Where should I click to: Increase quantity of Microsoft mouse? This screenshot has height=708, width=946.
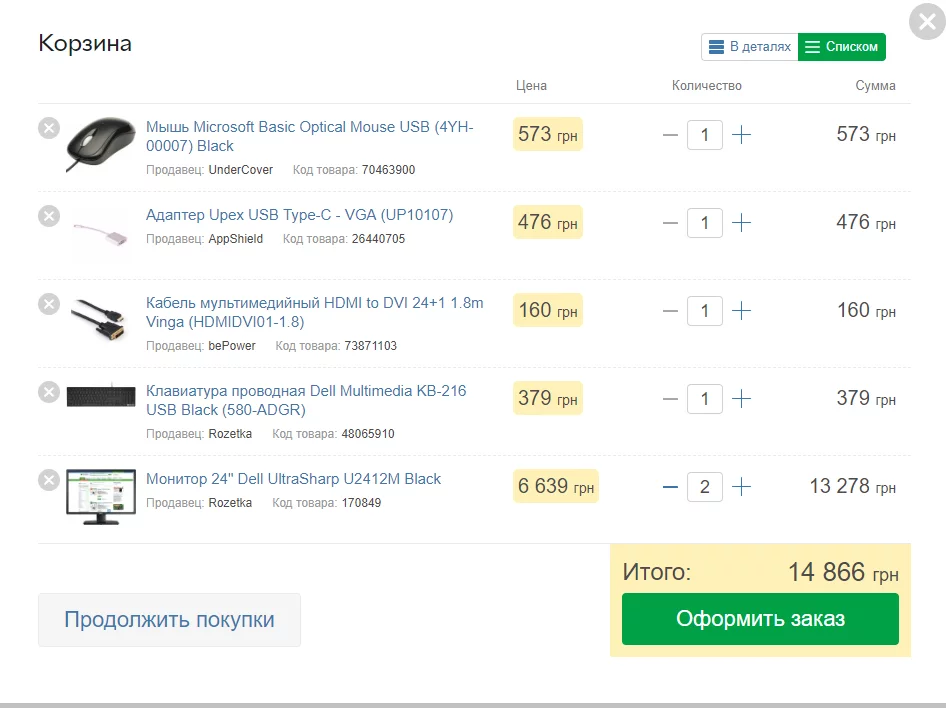(741, 135)
